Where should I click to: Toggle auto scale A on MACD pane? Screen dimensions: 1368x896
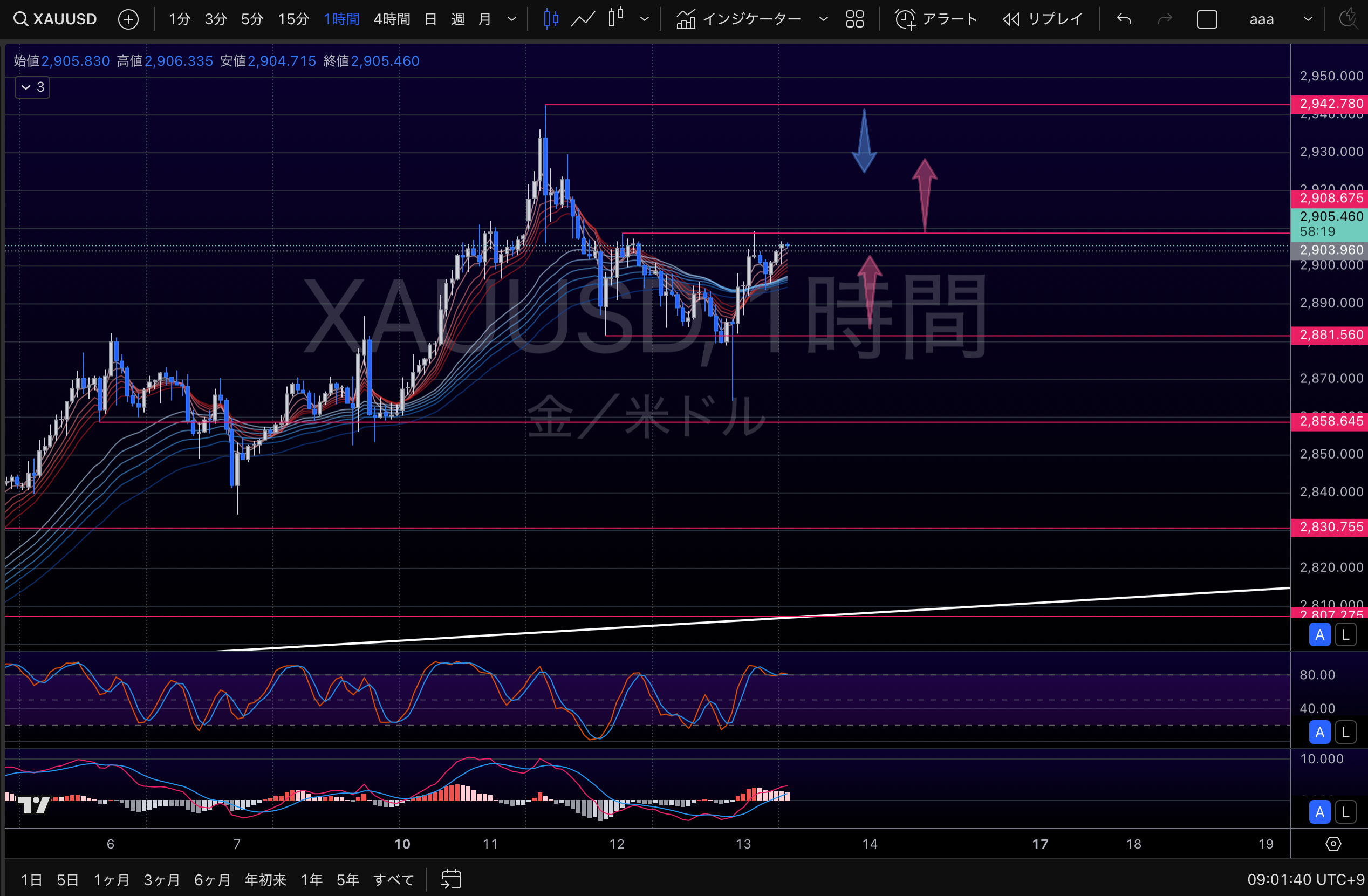pos(1319,812)
